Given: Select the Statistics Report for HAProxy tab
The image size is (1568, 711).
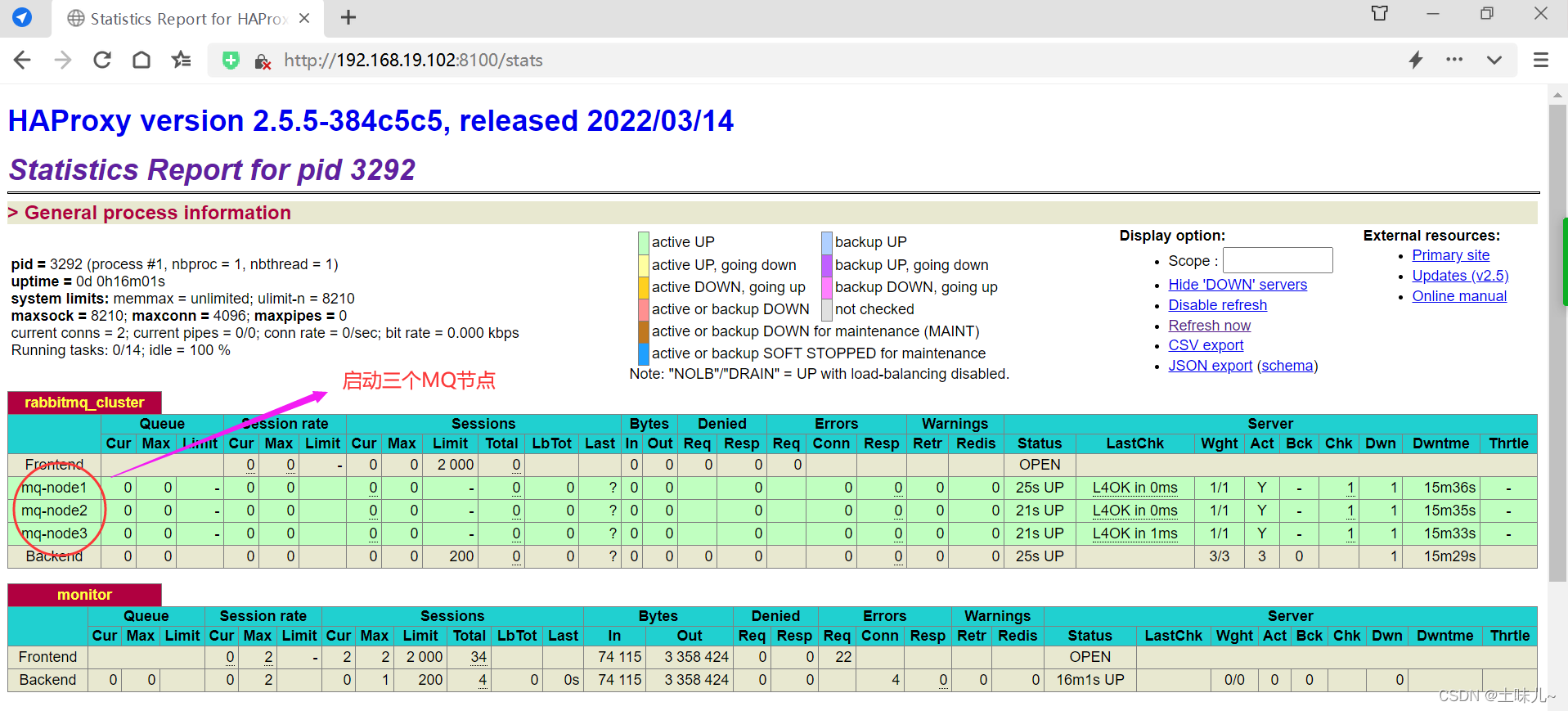Looking at the screenshot, I should click(187, 19).
